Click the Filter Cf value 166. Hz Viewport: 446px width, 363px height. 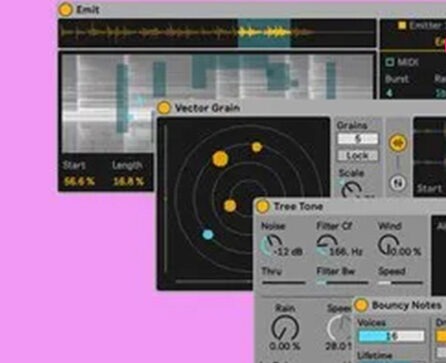pyautogui.click(x=346, y=252)
